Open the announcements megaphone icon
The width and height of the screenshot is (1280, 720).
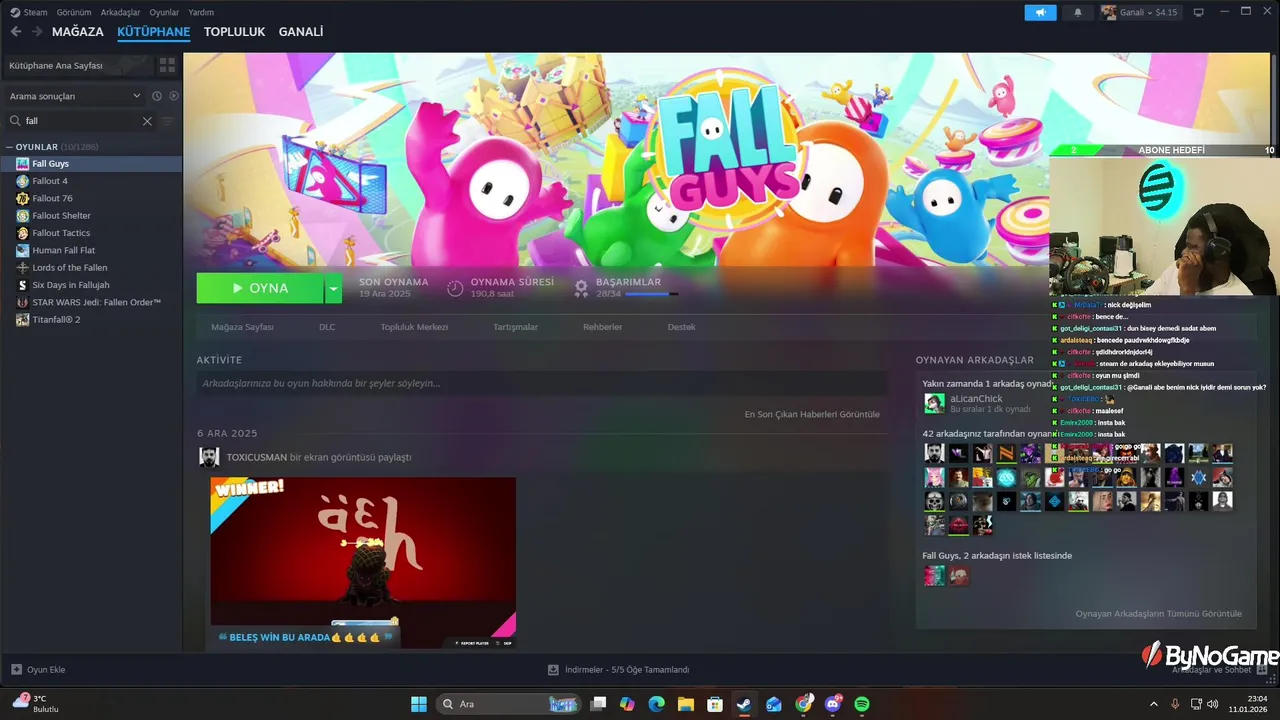tap(1040, 12)
